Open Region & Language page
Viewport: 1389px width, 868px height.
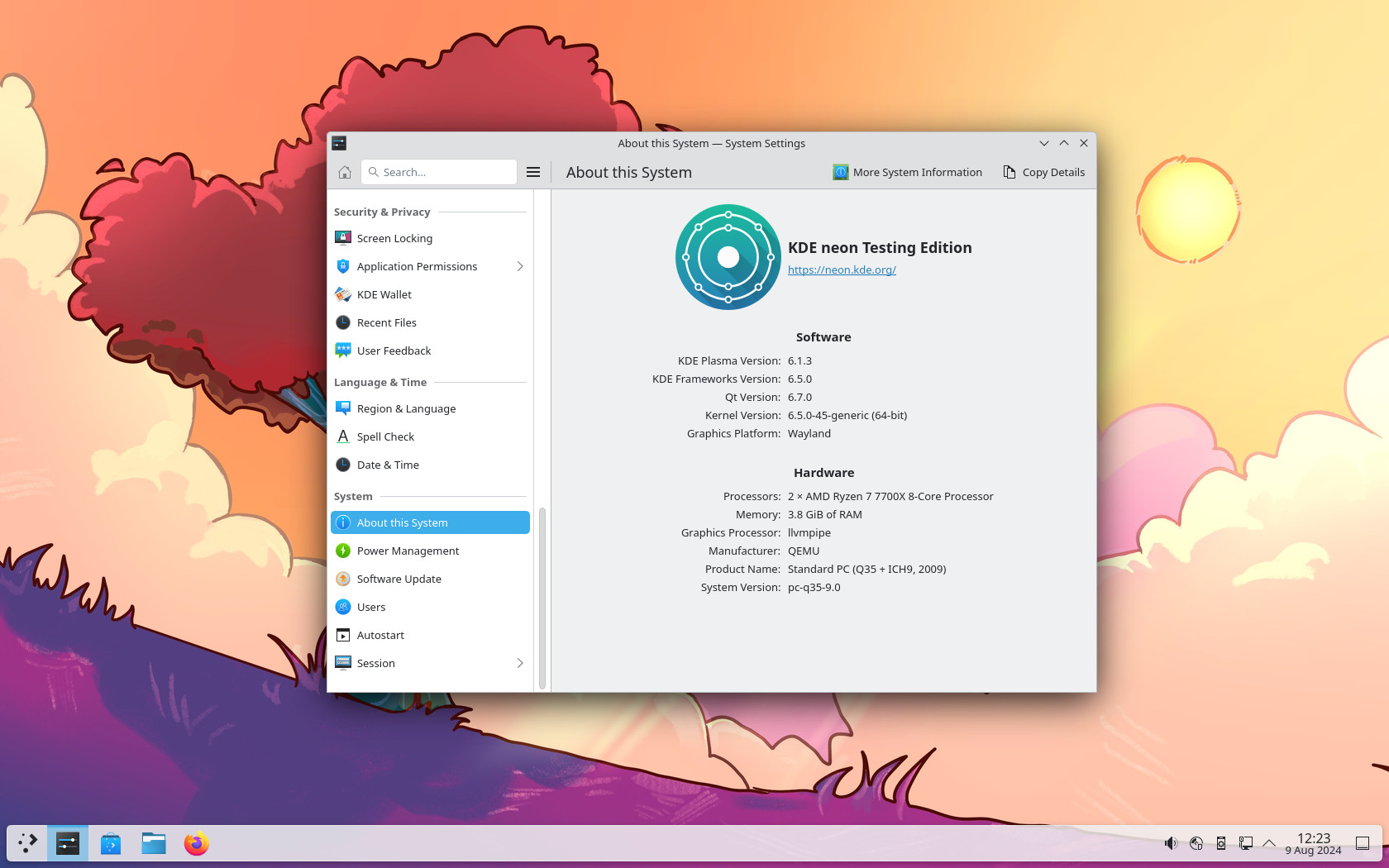(x=430, y=408)
